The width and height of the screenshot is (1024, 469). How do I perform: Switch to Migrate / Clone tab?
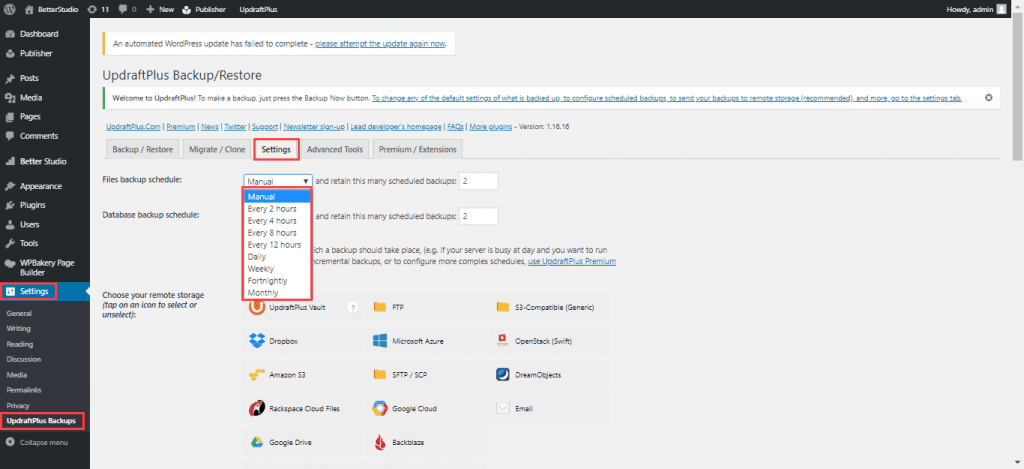pyautogui.click(x=217, y=150)
